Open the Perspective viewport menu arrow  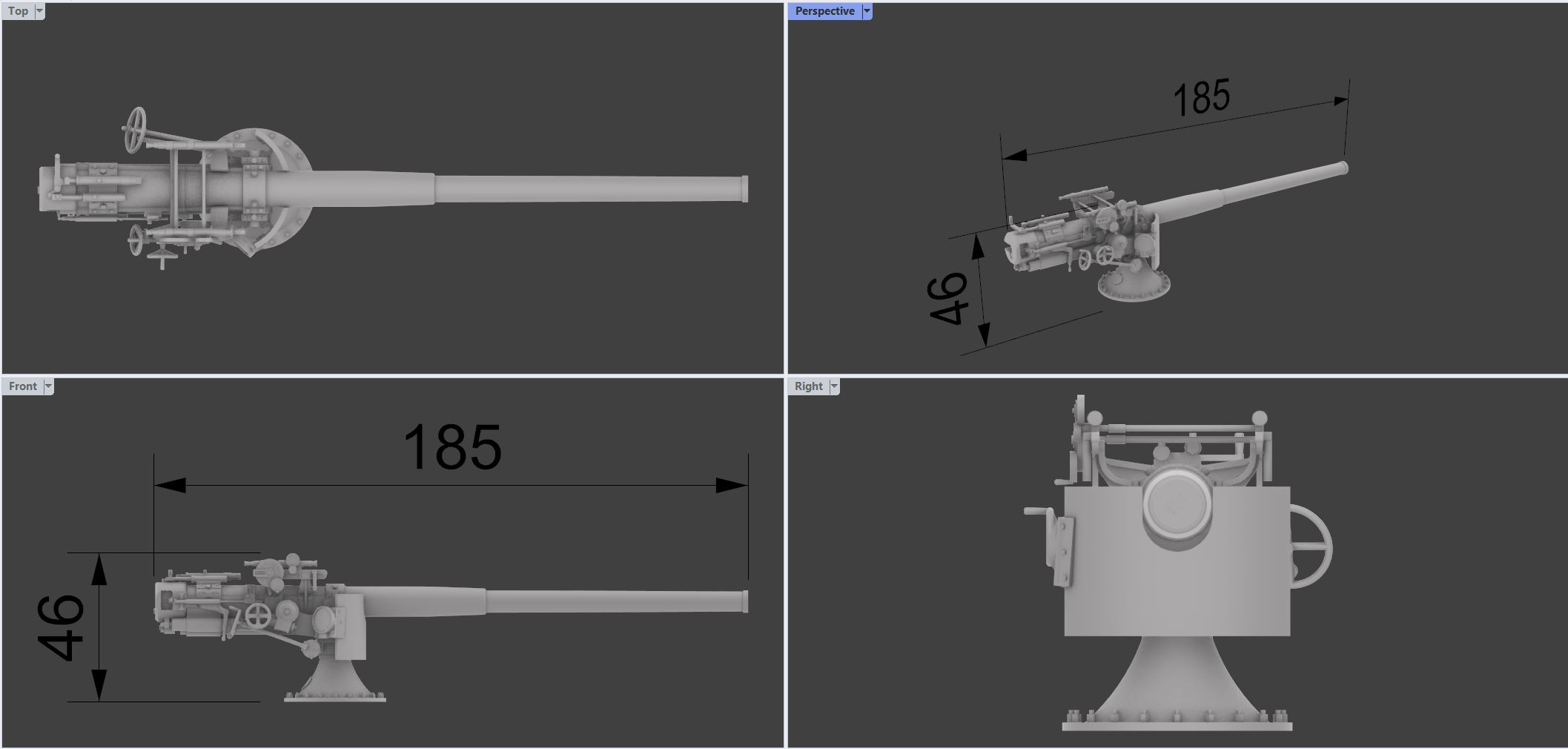click(x=867, y=11)
